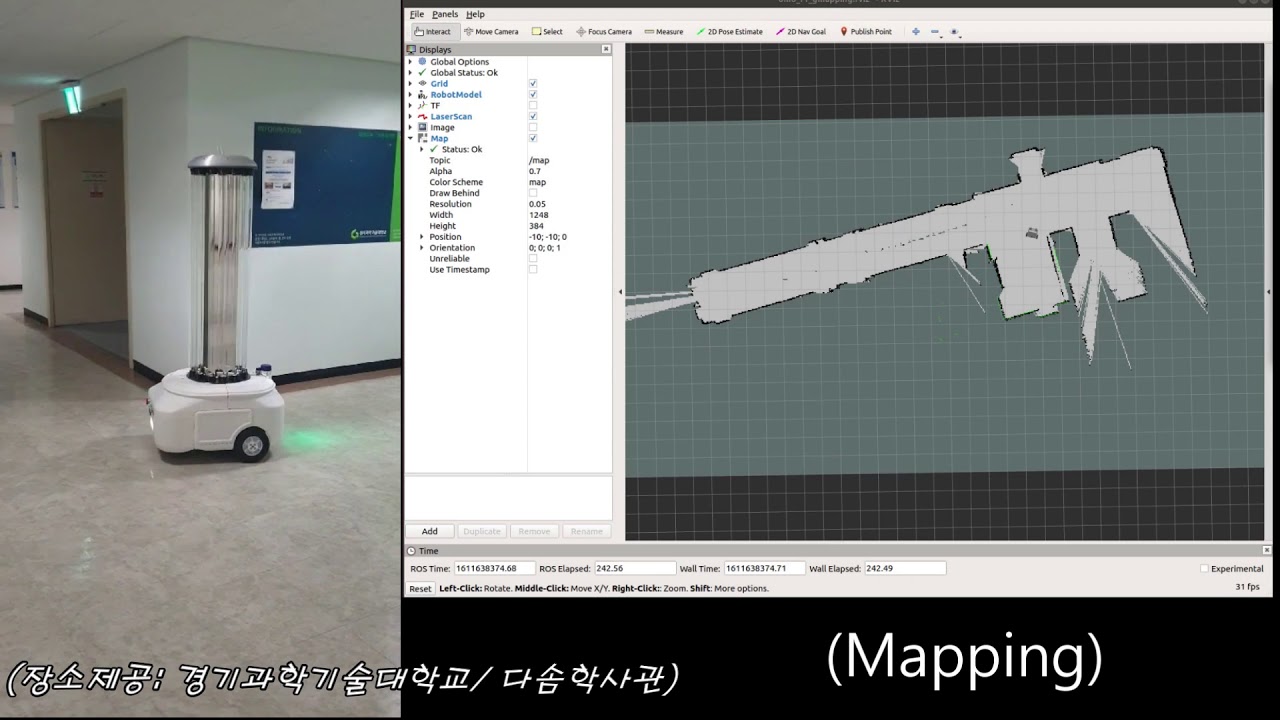The image size is (1280, 720).
Task: Click the Map Status: Ok checkmark icon
Action: 434,149
